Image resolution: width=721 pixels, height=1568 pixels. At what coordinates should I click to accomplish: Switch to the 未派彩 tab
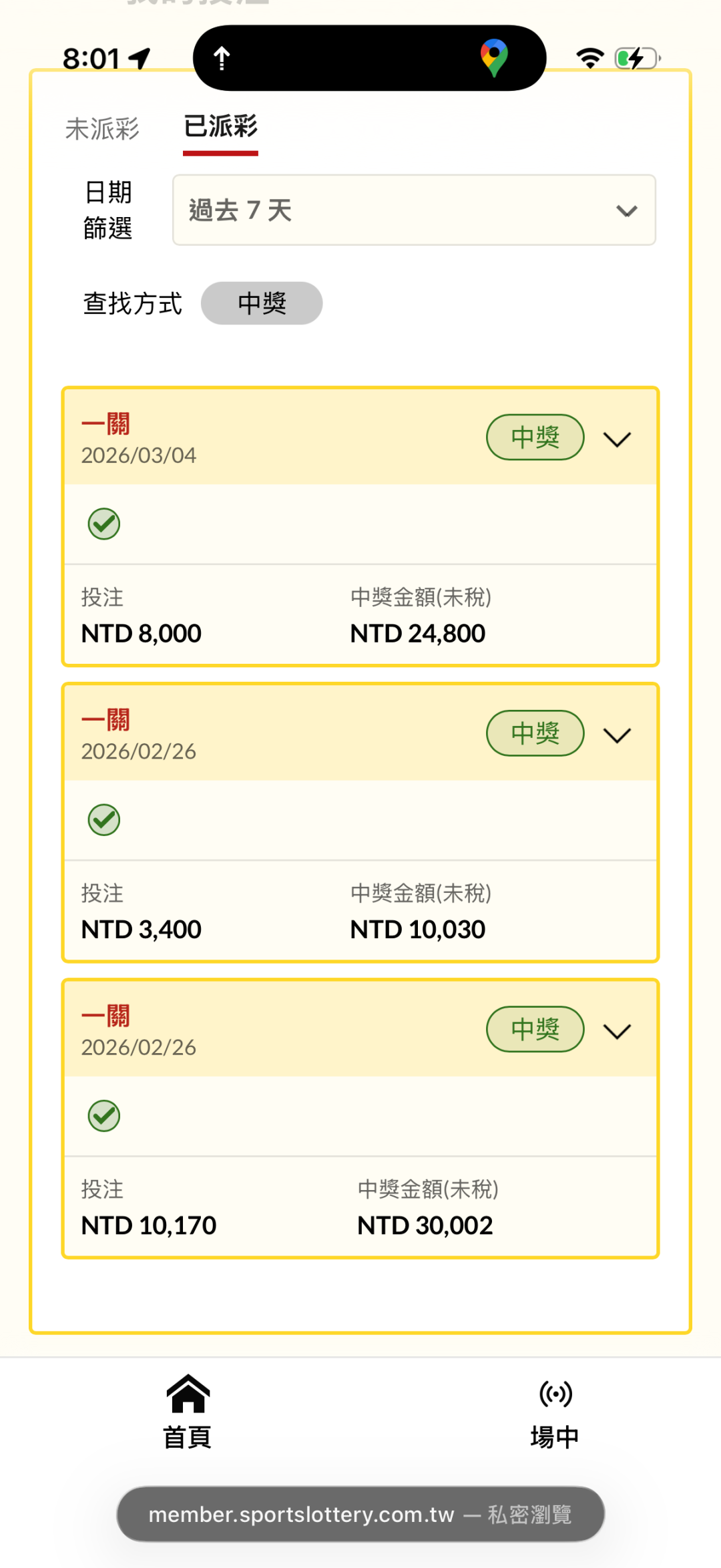(102, 129)
